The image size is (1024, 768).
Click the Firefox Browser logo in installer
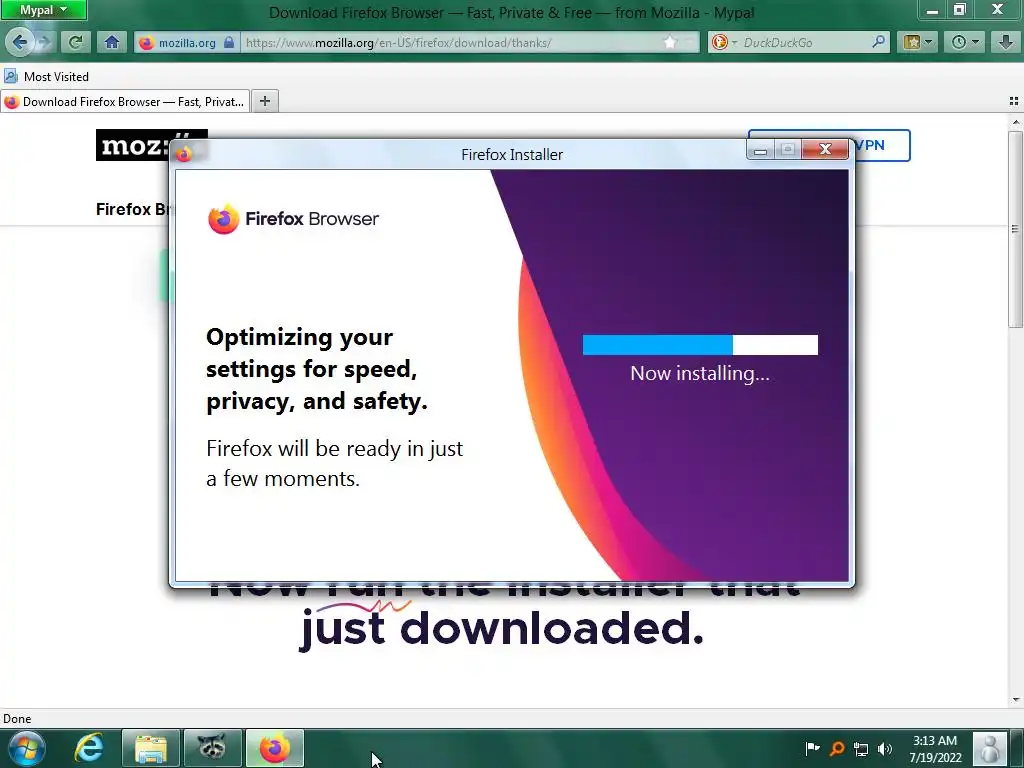293,219
